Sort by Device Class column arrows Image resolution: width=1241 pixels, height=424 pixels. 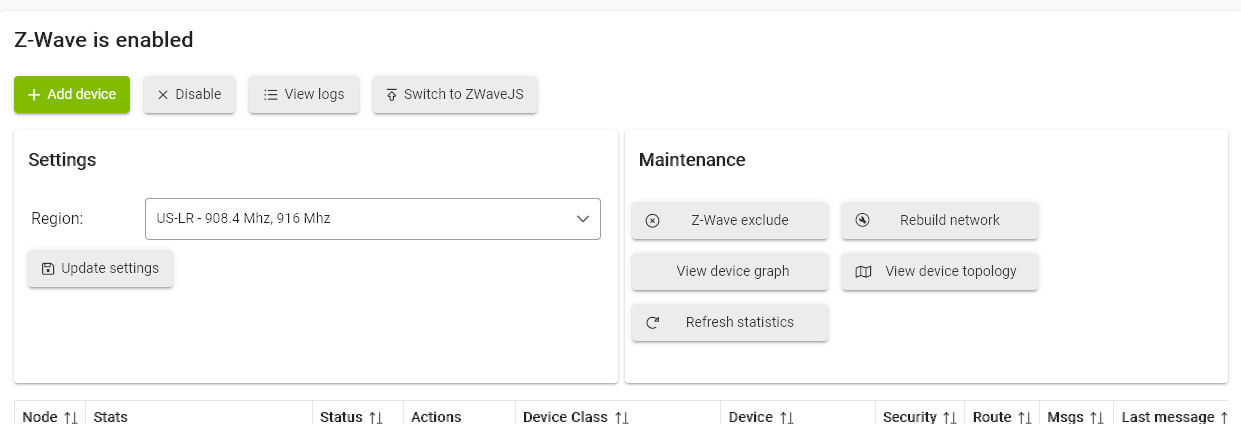pyautogui.click(x=622, y=417)
